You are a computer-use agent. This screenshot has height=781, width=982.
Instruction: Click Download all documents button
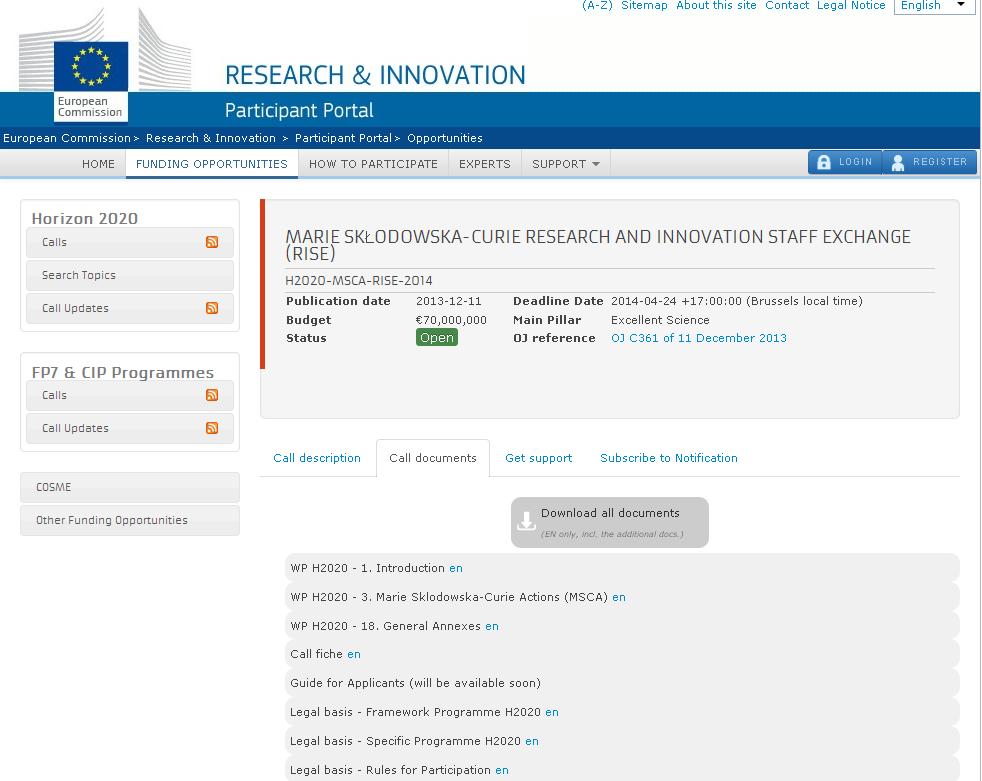click(610, 522)
